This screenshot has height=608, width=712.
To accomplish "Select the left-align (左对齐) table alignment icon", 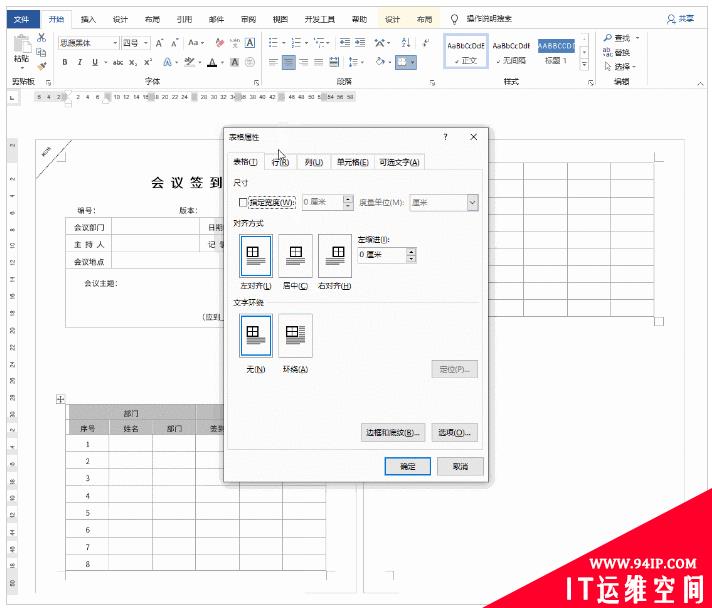I will (x=256, y=255).
